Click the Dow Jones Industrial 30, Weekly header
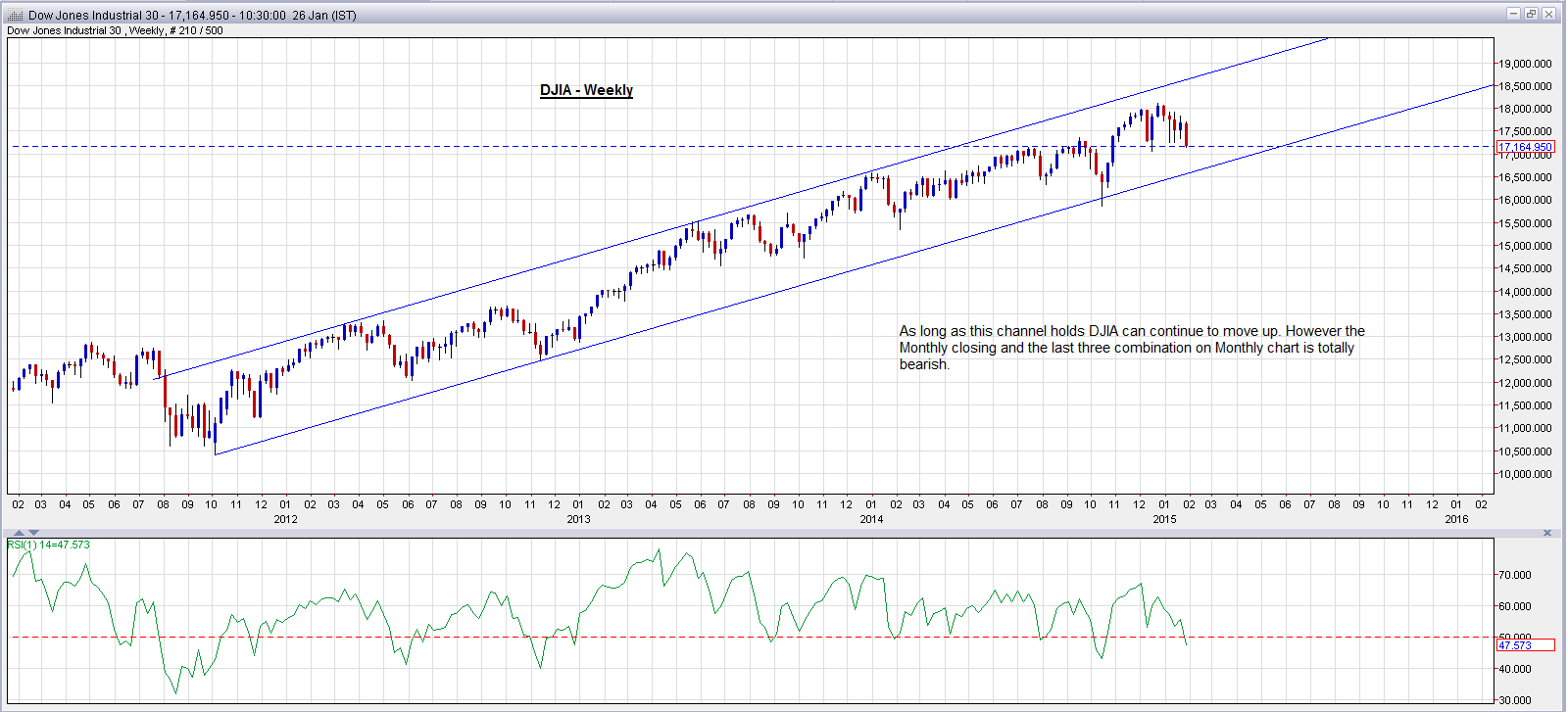This screenshot has height=712, width=1568. [x=115, y=30]
